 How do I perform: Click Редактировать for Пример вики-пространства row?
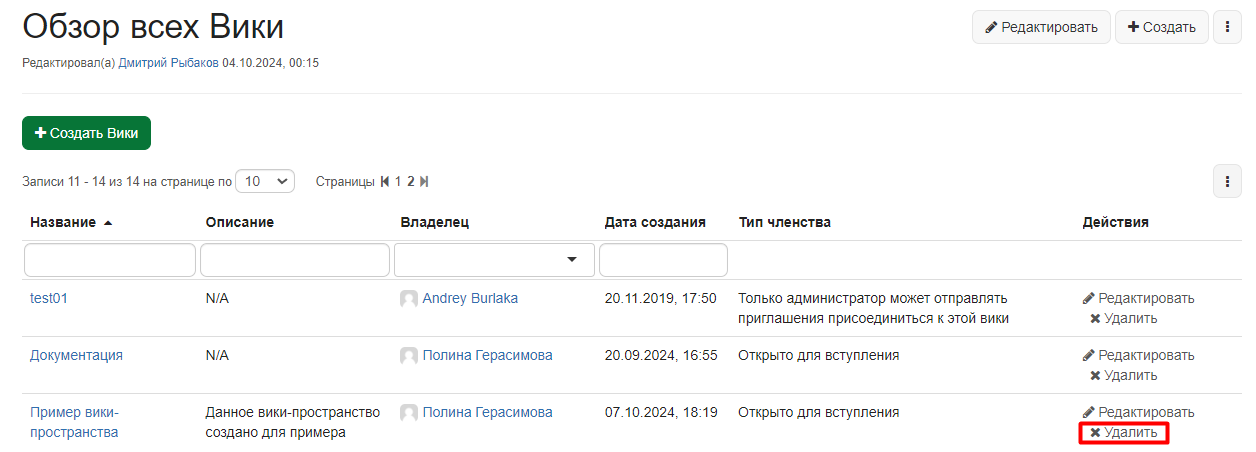[x=1138, y=412]
